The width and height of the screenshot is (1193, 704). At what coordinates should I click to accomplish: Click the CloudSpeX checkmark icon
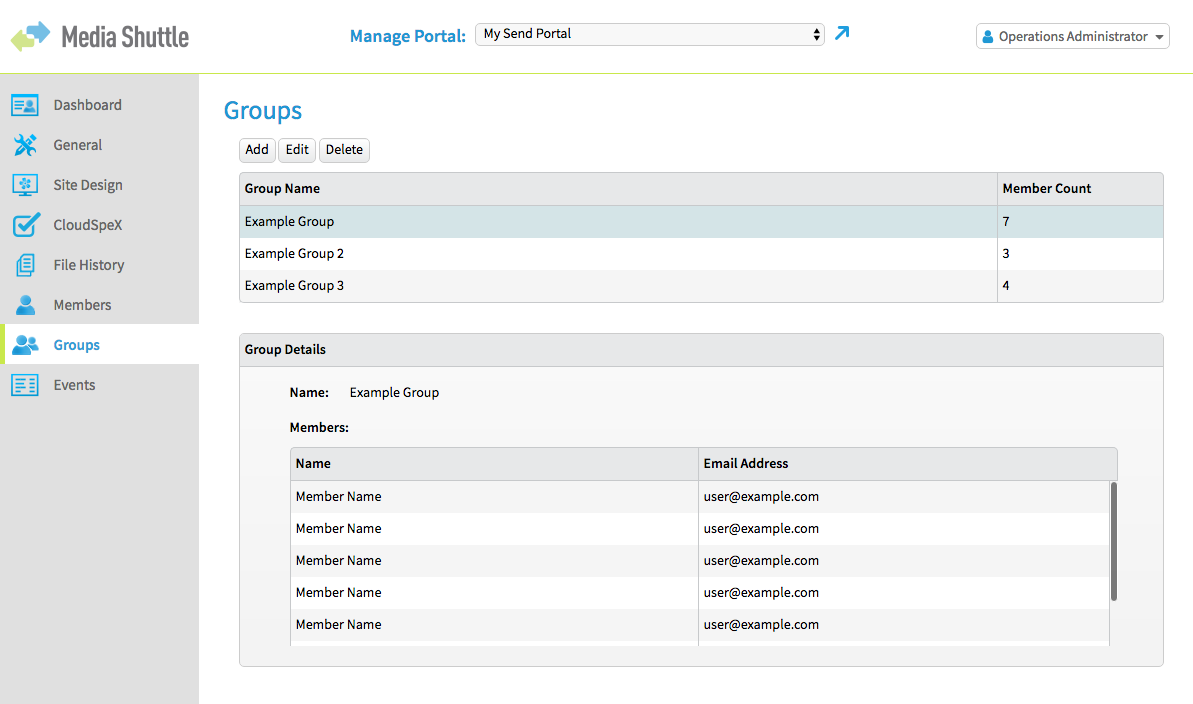26,225
